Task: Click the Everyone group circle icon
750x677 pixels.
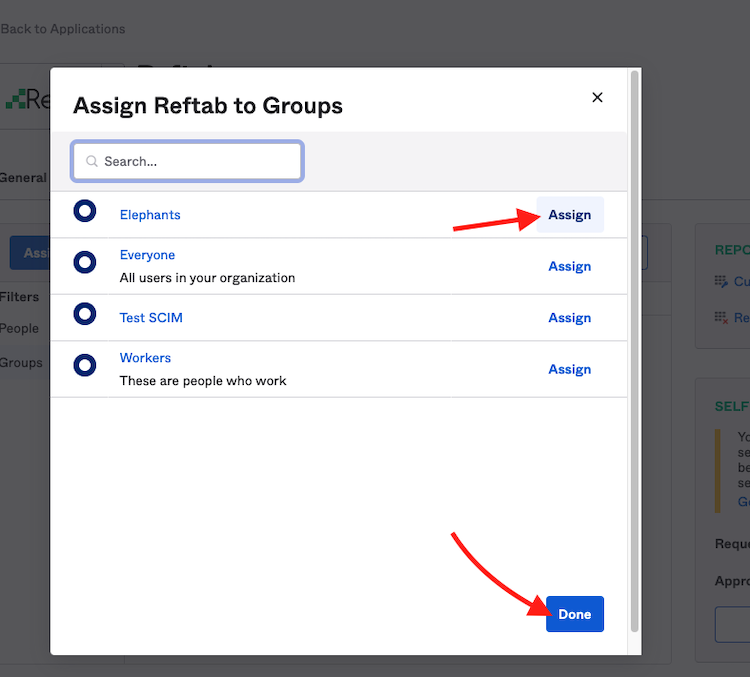Action: 85,262
